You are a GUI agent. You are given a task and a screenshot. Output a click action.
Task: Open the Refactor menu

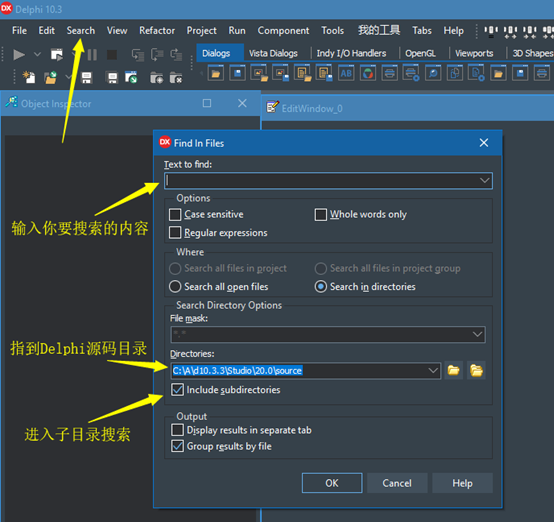point(157,31)
